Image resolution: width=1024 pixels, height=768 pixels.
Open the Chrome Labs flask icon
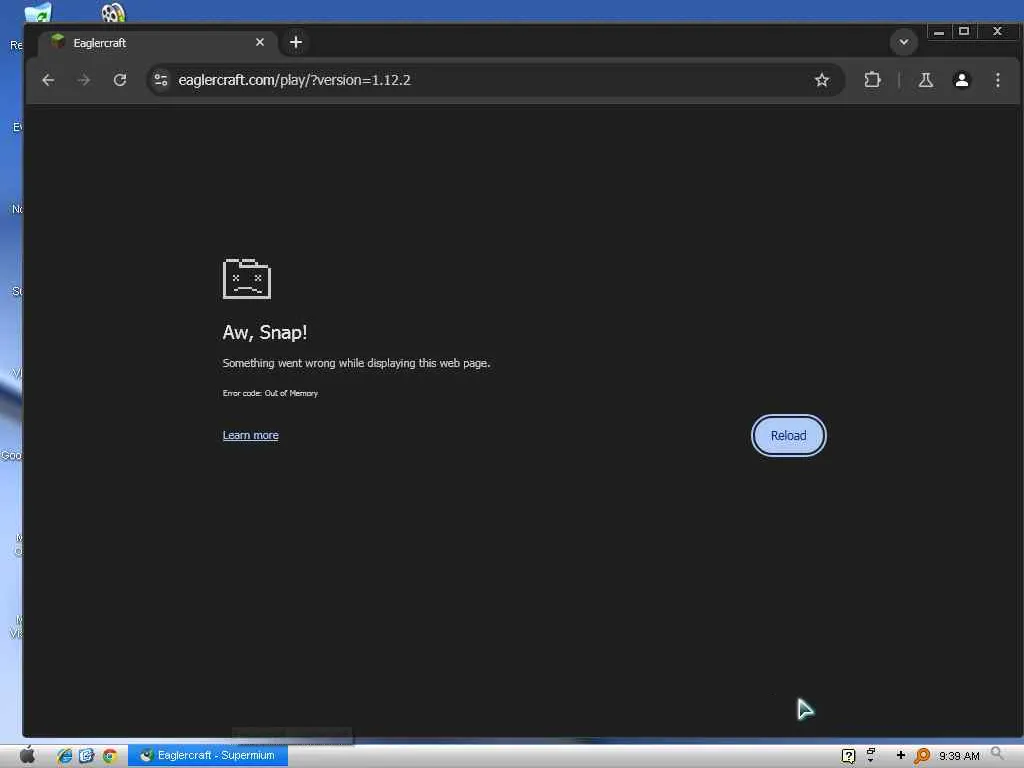point(925,80)
